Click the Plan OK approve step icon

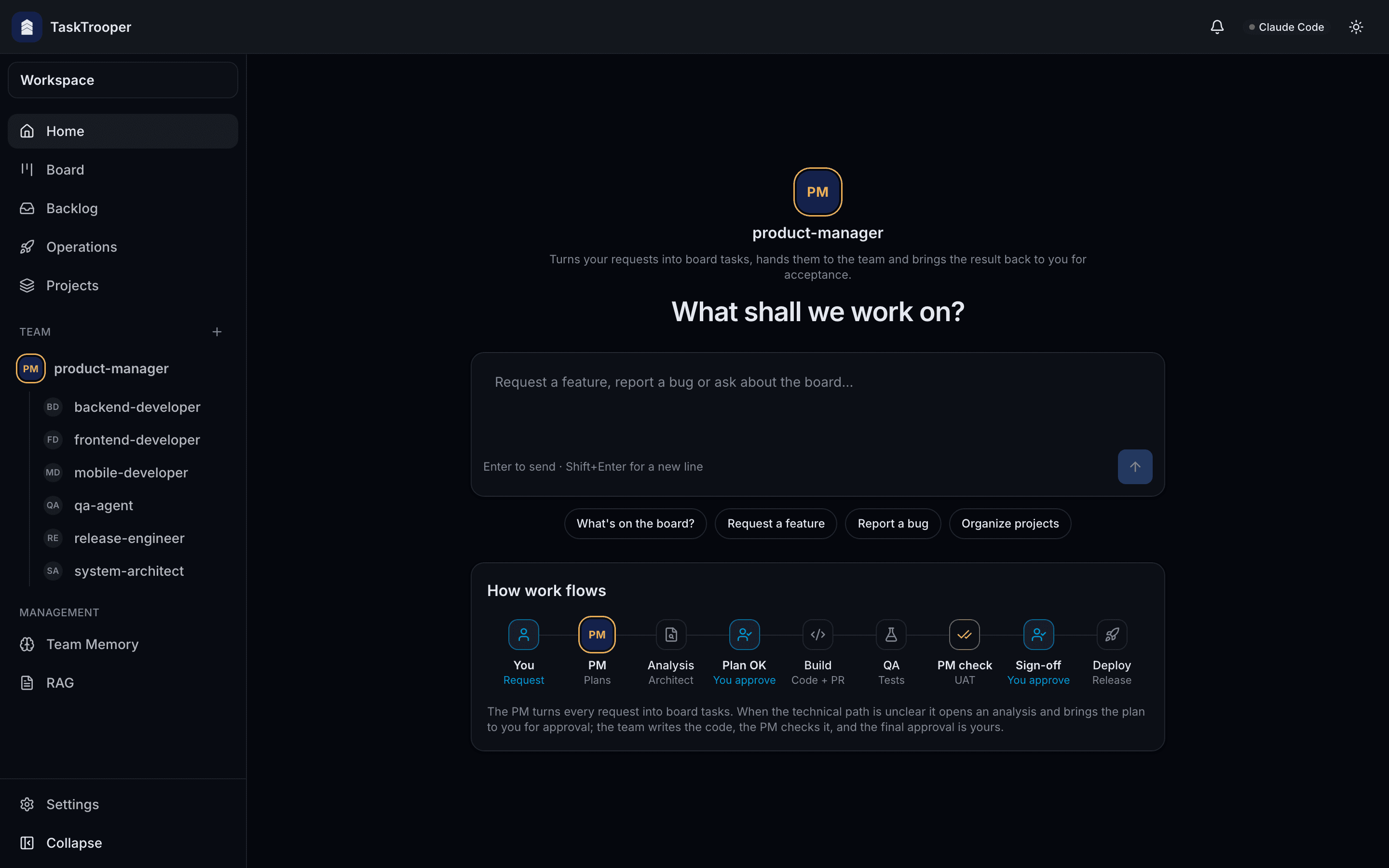pos(745,634)
